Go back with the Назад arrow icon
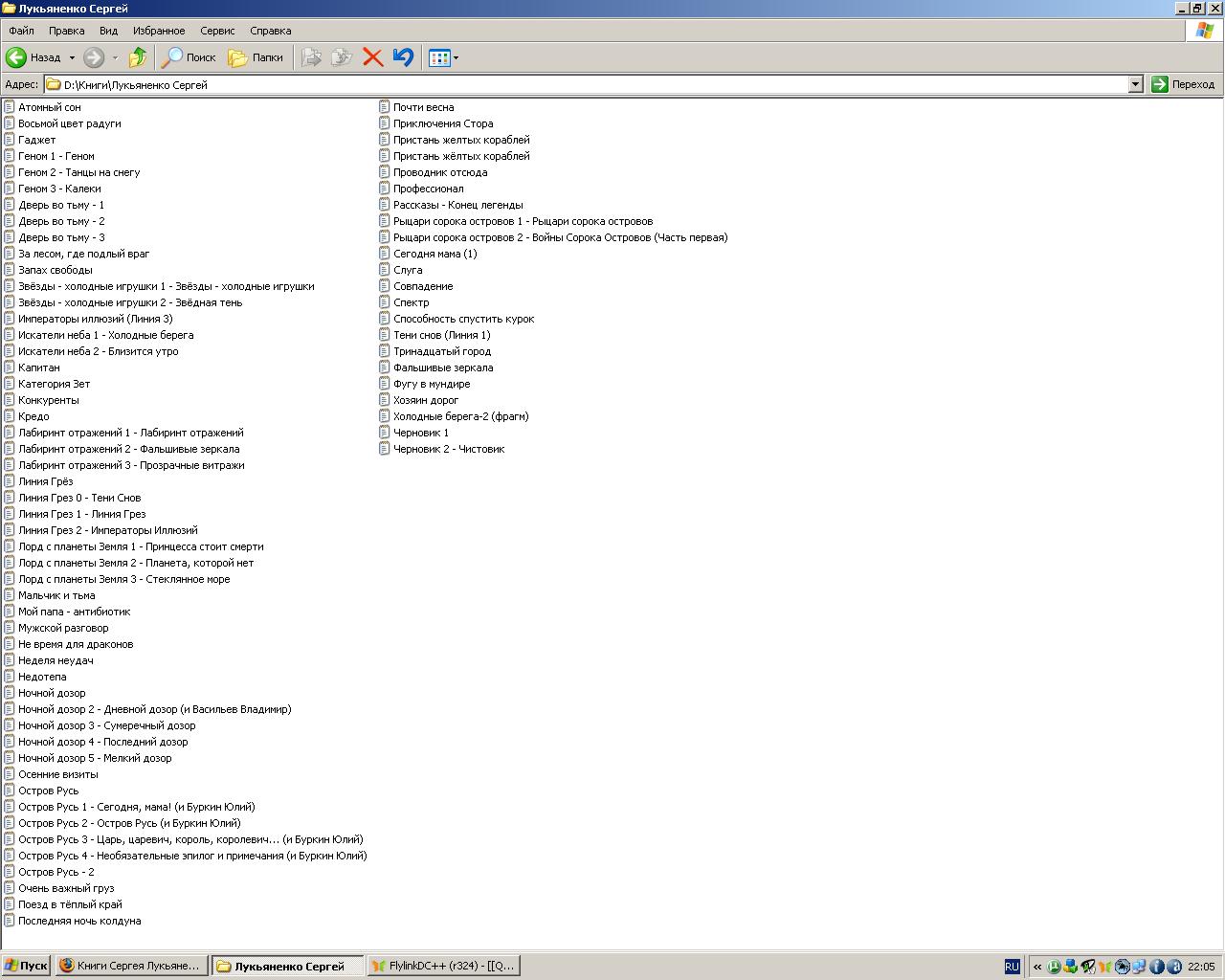 pos(16,57)
